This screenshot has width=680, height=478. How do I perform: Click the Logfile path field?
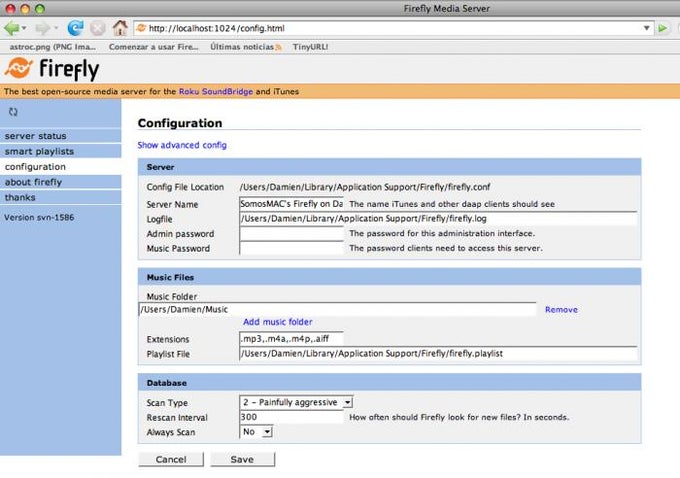[438, 219]
